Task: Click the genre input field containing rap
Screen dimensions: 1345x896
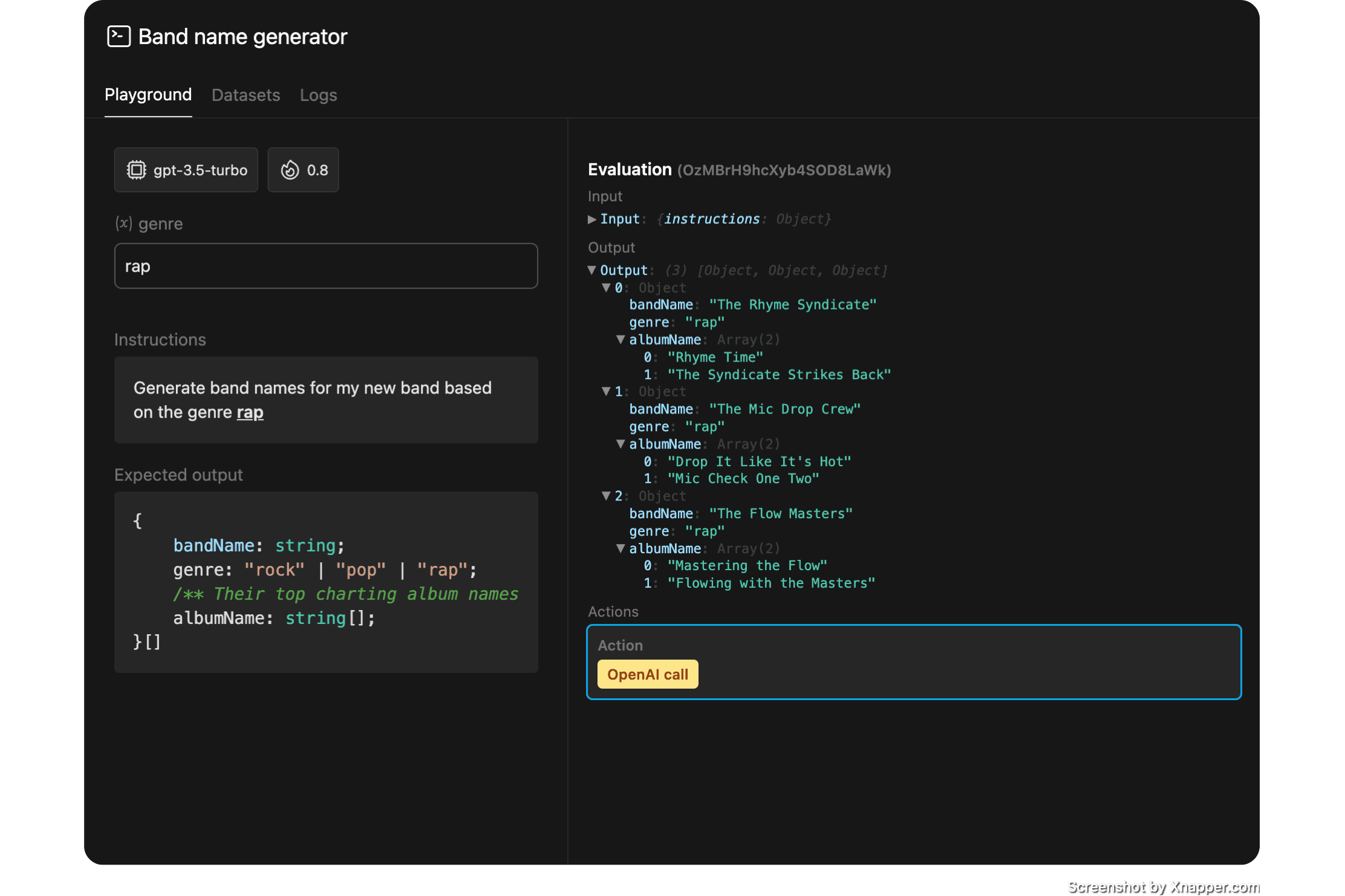Action: click(326, 266)
